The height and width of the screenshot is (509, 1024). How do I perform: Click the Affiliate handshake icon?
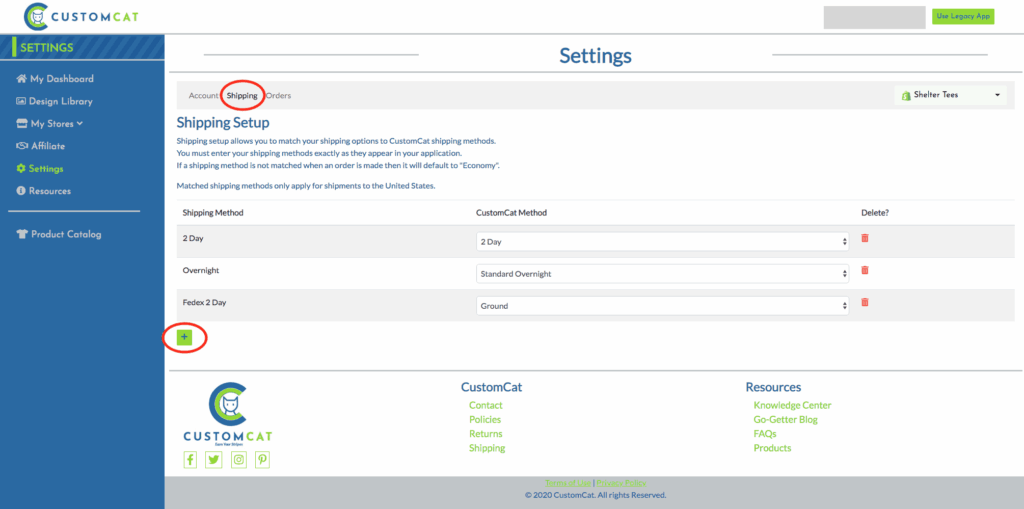pos(22,146)
